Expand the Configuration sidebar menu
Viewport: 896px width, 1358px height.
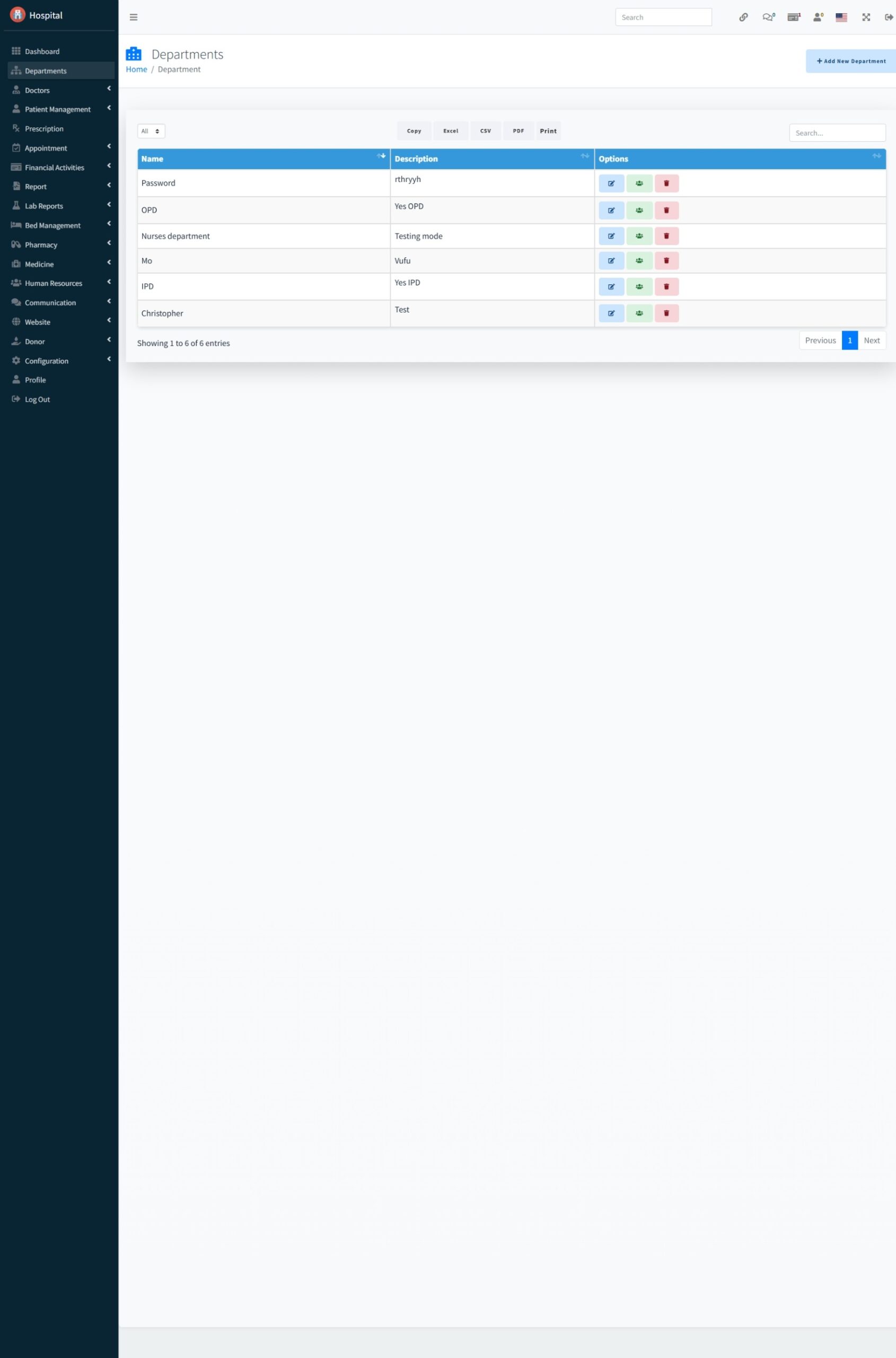point(61,361)
